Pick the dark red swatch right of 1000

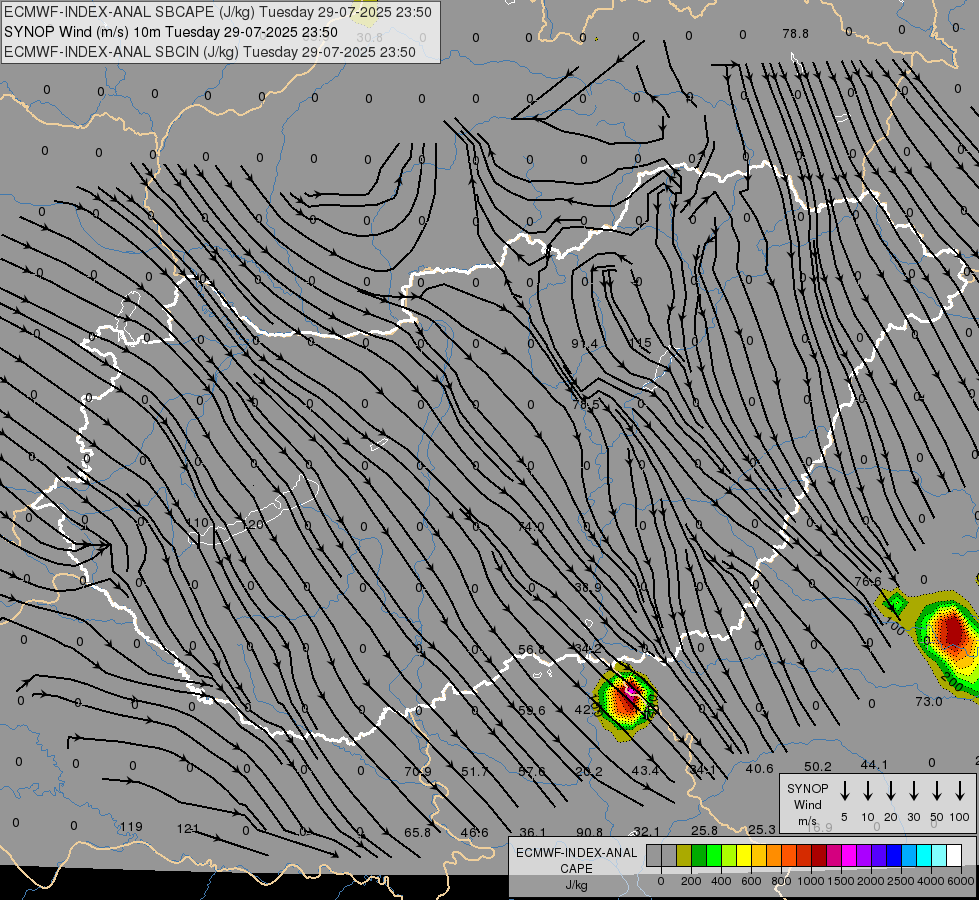pos(818,855)
